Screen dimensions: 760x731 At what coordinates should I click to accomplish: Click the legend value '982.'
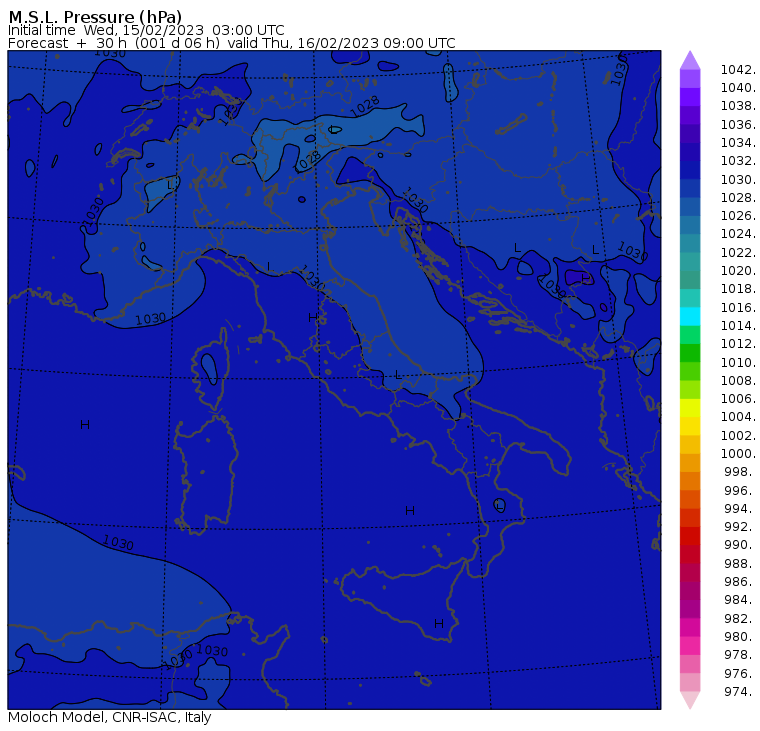(x=740, y=619)
